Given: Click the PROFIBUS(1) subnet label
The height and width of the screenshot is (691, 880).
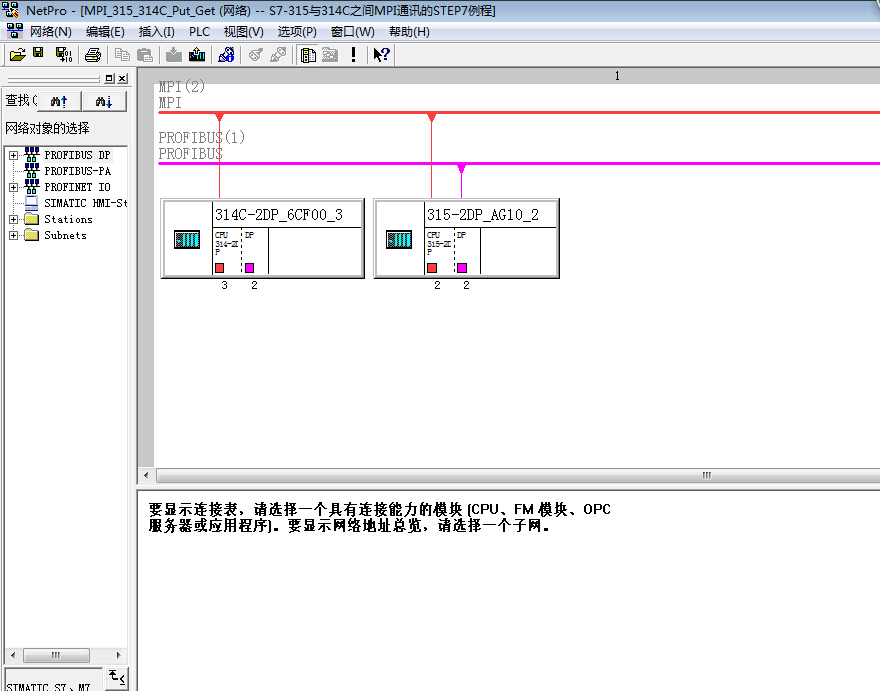Looking at the screenshot, I should tap(201, 138).
